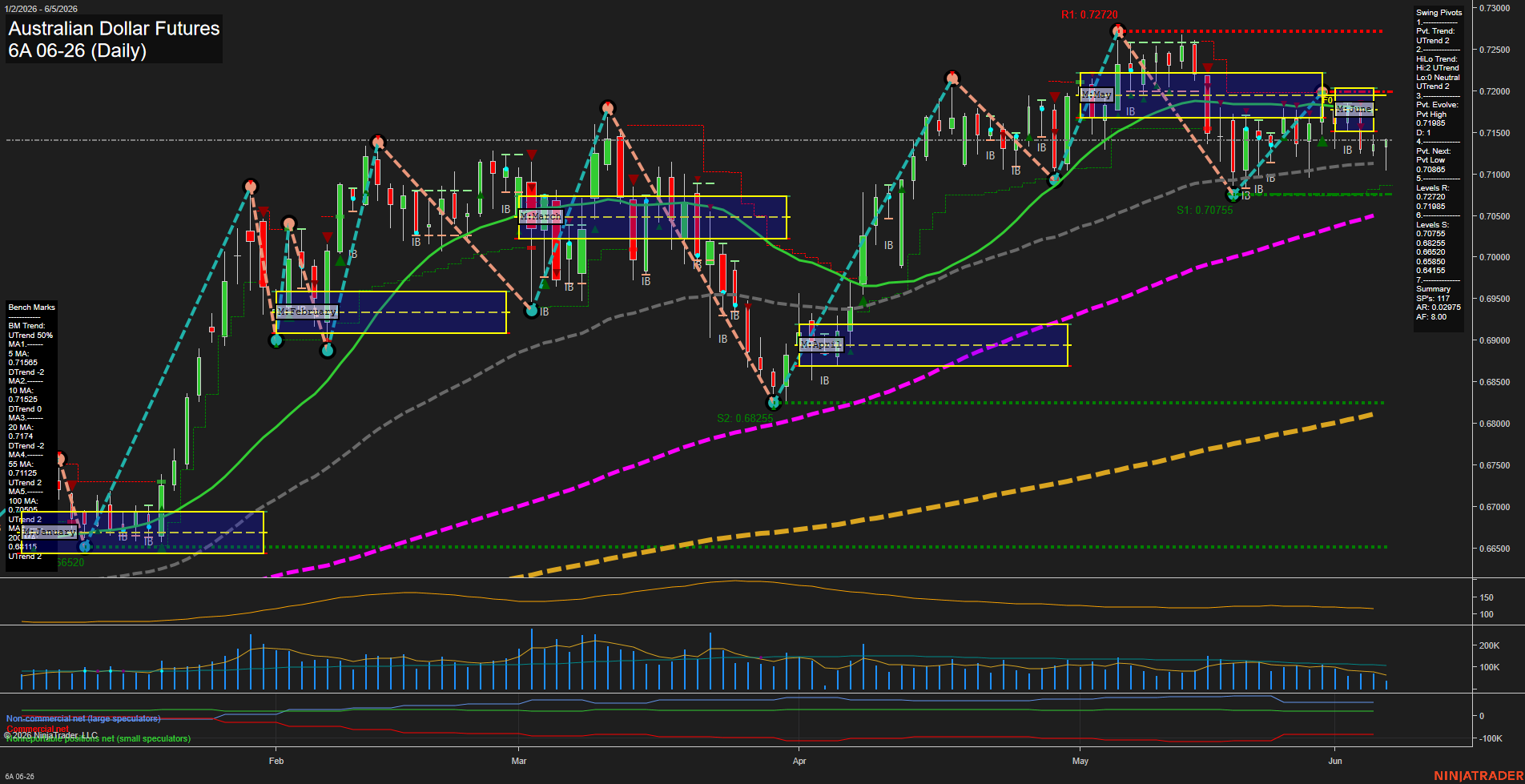The height and width of the screenshot is (784, 1525).
Task: Click the 6A 06-26 instrument label at bottom
Action: pyautogui.click(x=19, y=777)
